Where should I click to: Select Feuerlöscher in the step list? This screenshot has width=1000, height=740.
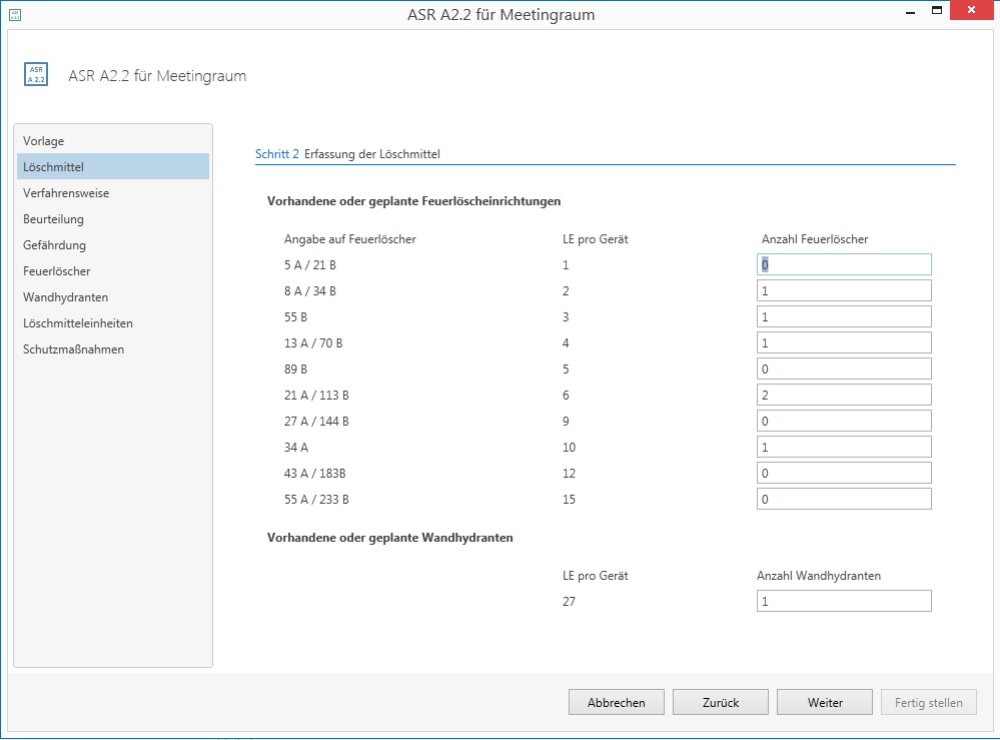pyautogui.click(x=57, y=271)
